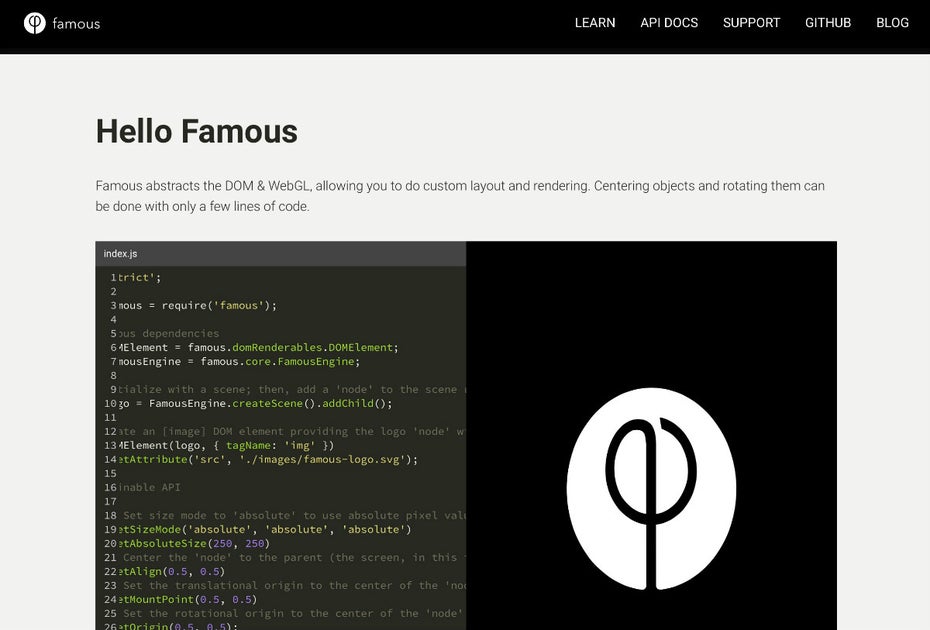Click the 'Hello Famous' heading
This screenshot has width=930, height=630.
click(x=197, y=131)
